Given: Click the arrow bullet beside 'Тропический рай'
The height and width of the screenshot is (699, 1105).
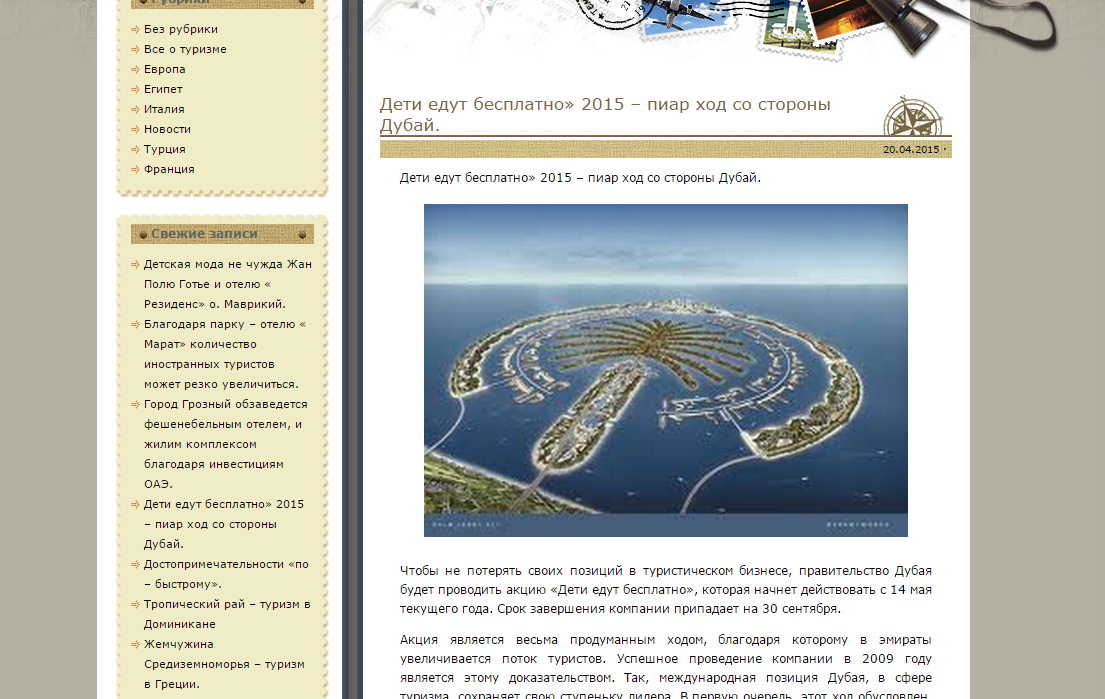Looking at the screenshot, I should pyautogui.click(x=135, y=605).
